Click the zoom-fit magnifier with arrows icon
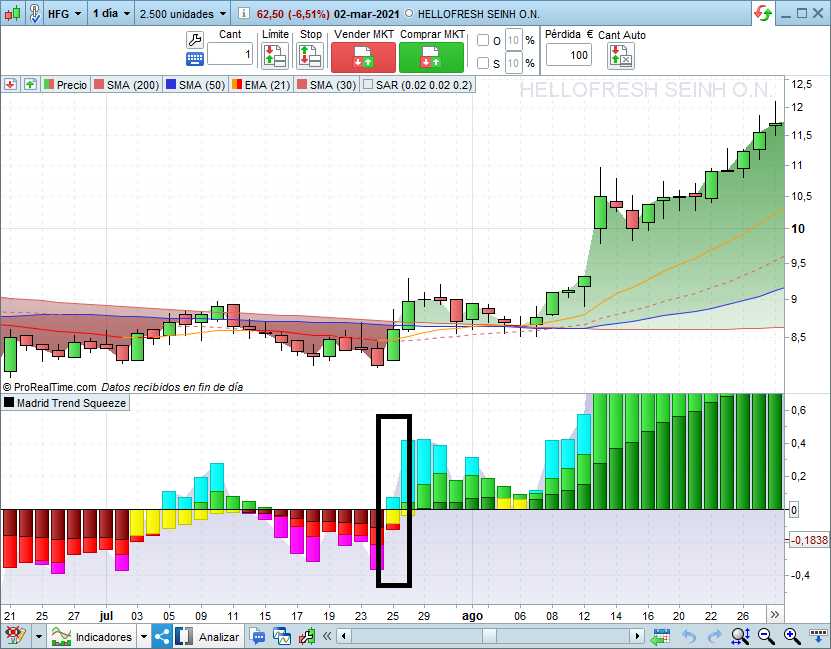This screenshot has width=831, height=649. [x=740, y=636]
